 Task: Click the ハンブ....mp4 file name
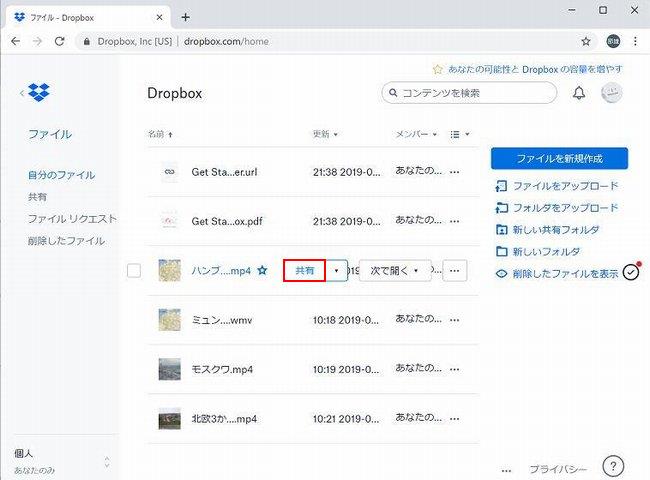[x=221, y=271]
